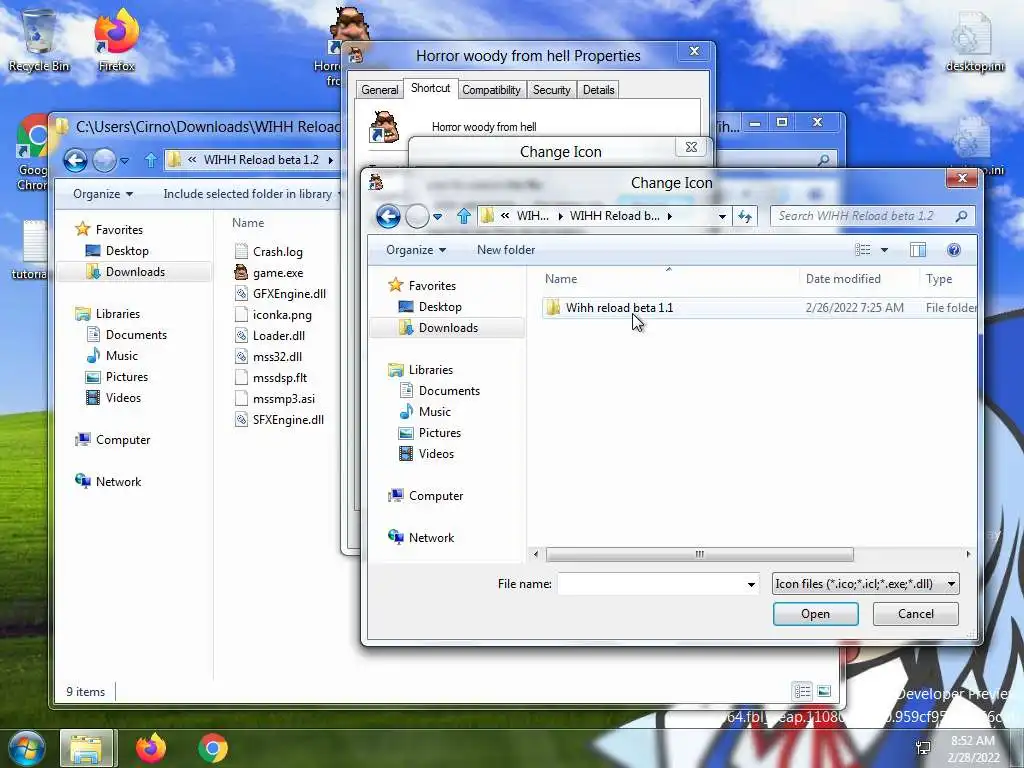Switch to Security tab in Properties window
Screen dimensions: 1024x768
(x=551, y=90)
